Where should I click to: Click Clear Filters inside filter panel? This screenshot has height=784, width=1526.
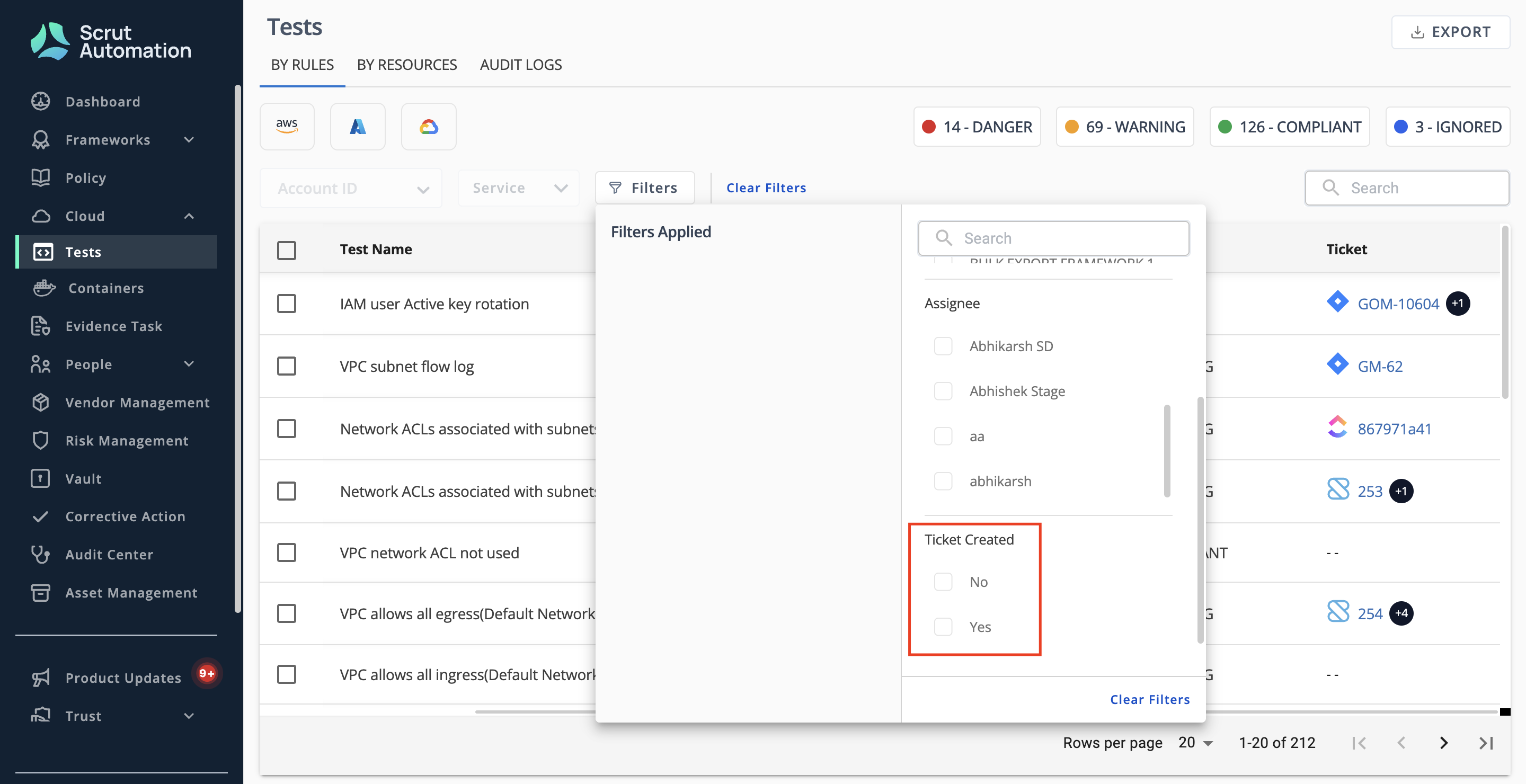1150,699
